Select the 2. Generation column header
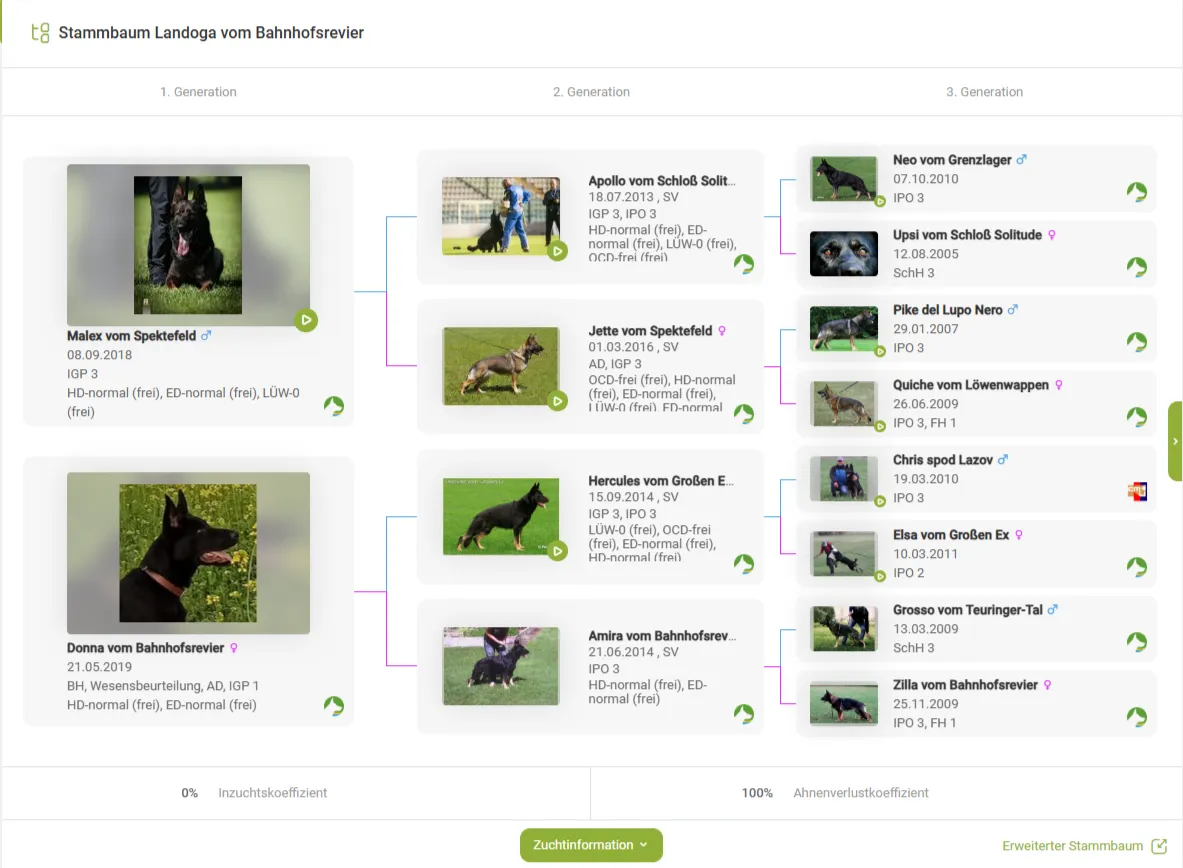Screen dimensions: 1183x868 pos(591,92)
